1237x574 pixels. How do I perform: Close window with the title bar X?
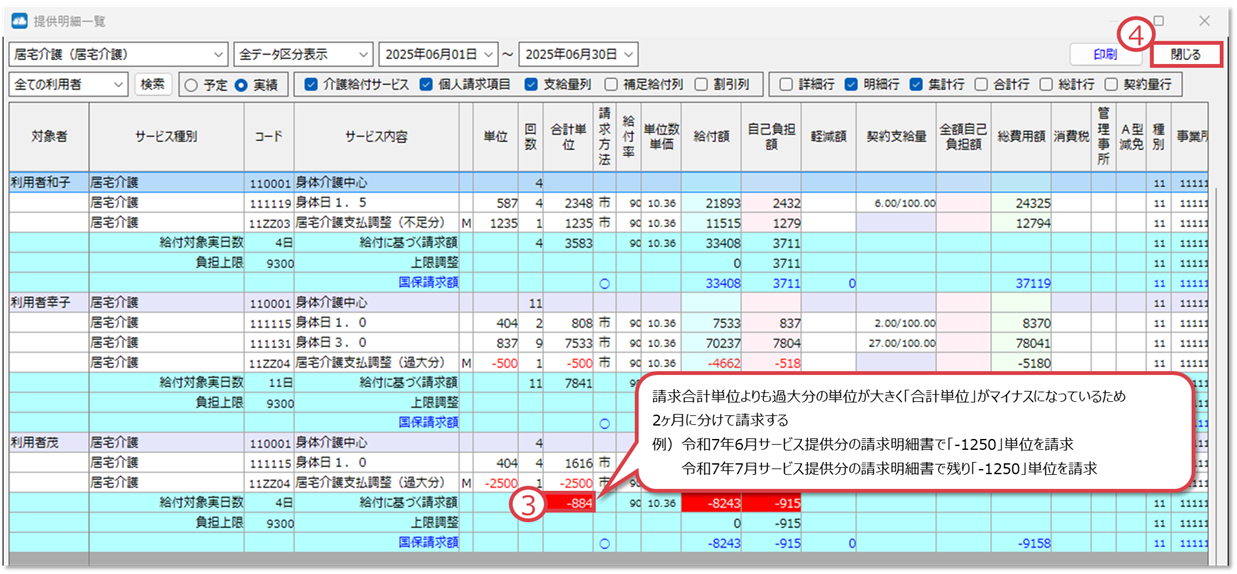point(1204,21)
